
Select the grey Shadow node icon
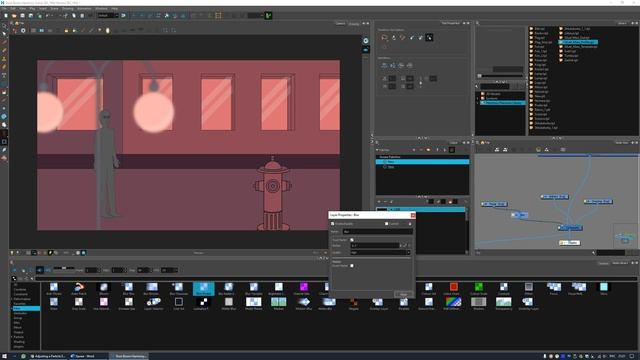pos(478,303)
